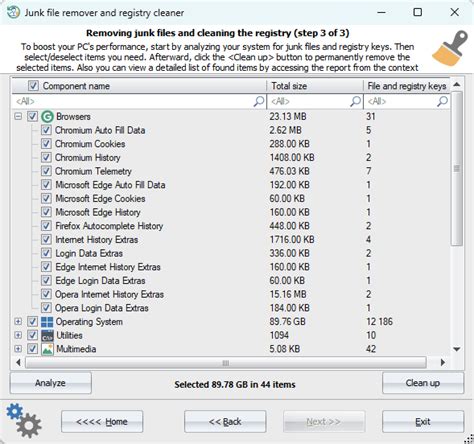Image resolution: width=474 pixels, height=444 pixels.
Task: Click the search magnifier in Total size filter
Action: click(356, 101)
